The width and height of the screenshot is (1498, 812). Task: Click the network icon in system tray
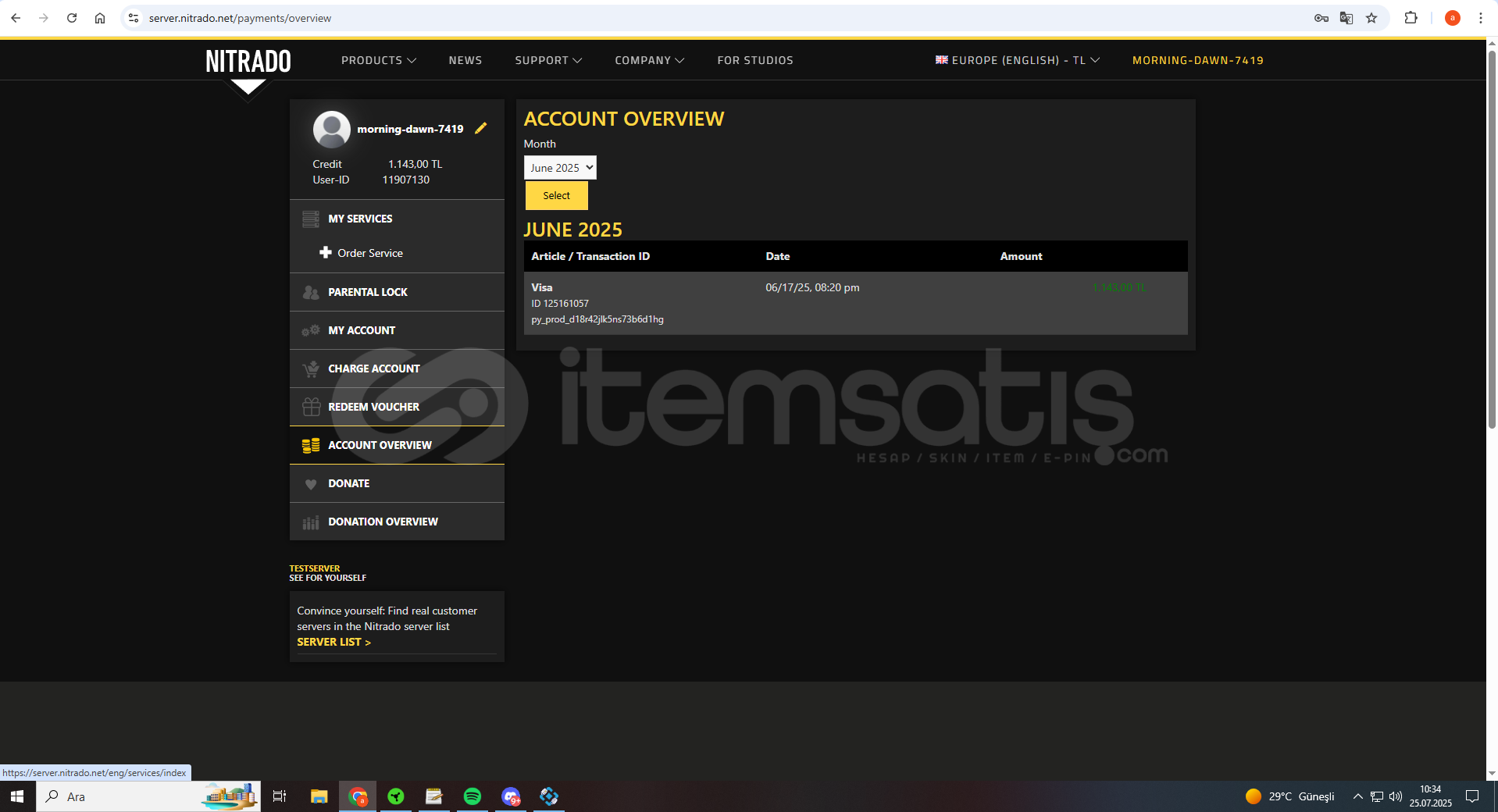tap(1377, 796)
